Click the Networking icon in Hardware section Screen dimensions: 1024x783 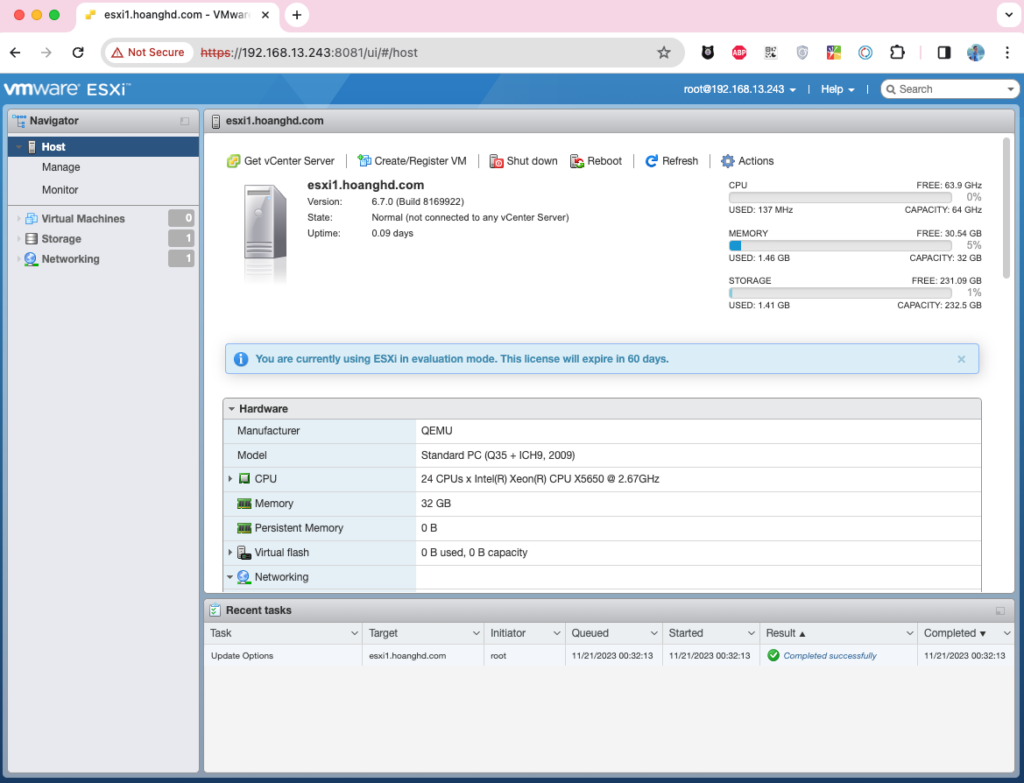click(x=244, y=577)
